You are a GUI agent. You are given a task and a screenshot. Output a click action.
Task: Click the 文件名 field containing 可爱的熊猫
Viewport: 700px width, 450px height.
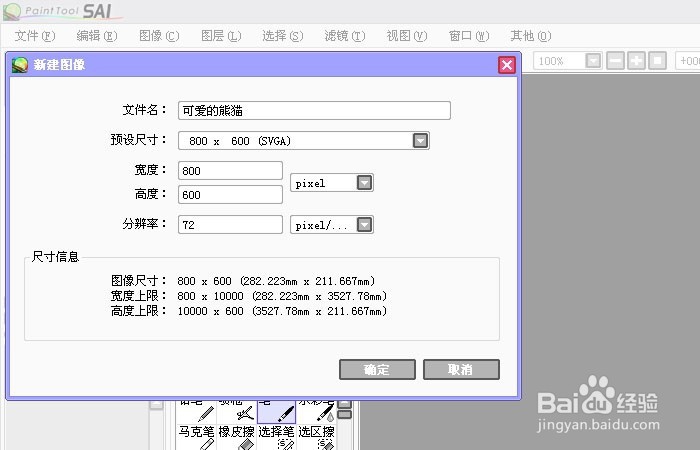314,111
